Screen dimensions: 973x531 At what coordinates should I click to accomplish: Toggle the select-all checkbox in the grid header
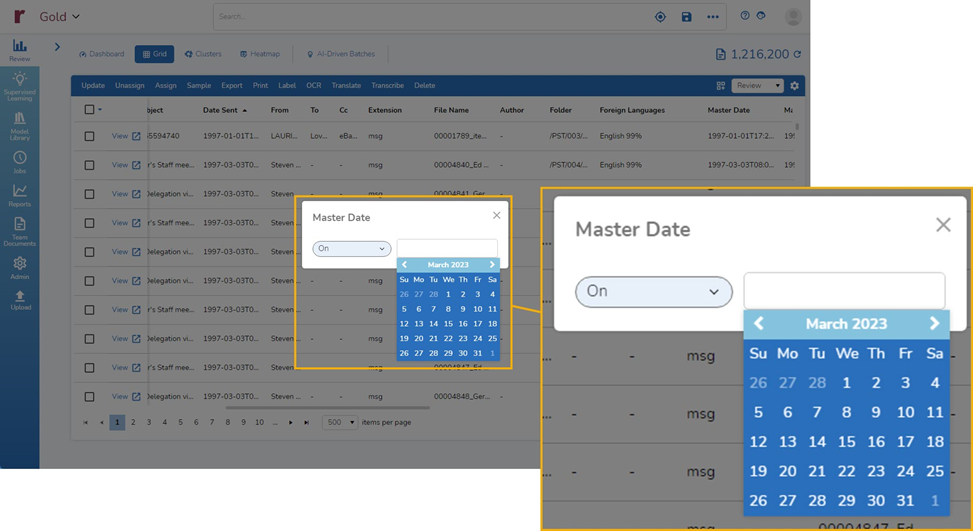tap(89, 110)
